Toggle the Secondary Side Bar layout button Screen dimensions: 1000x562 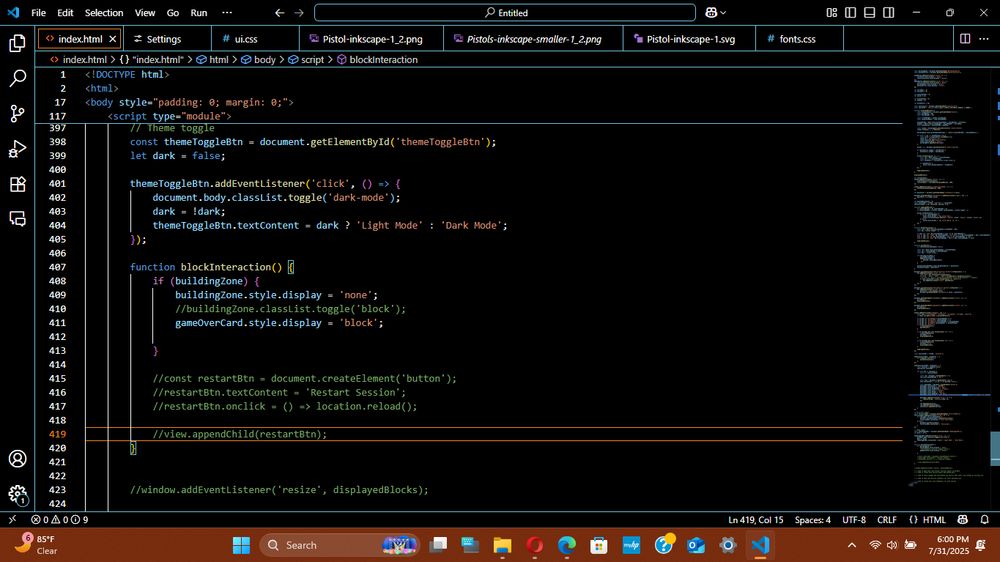pos(889,13)
